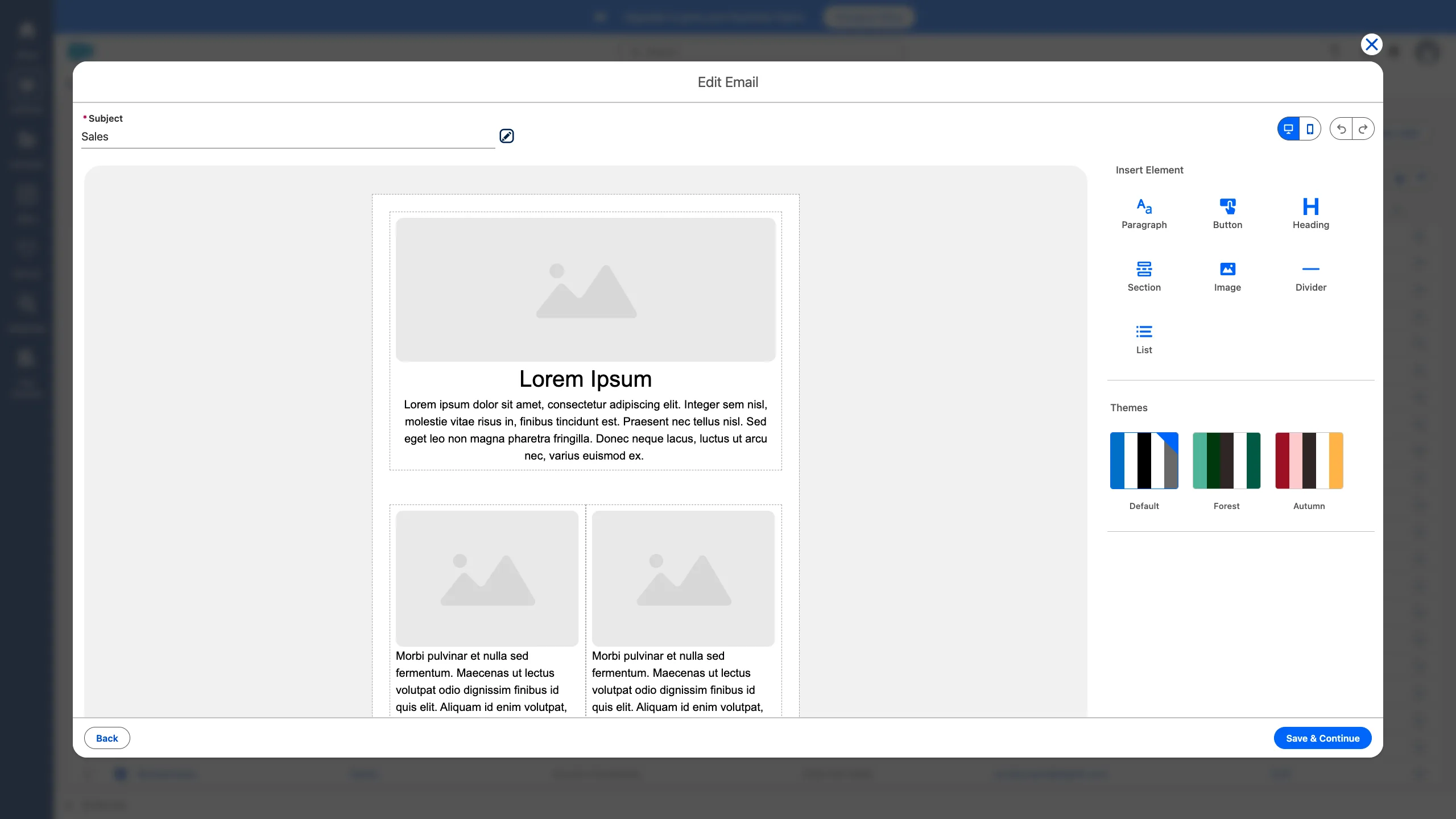Select the Lorem Ipsum heading block
1456x819 pixels.
[585, 378]
